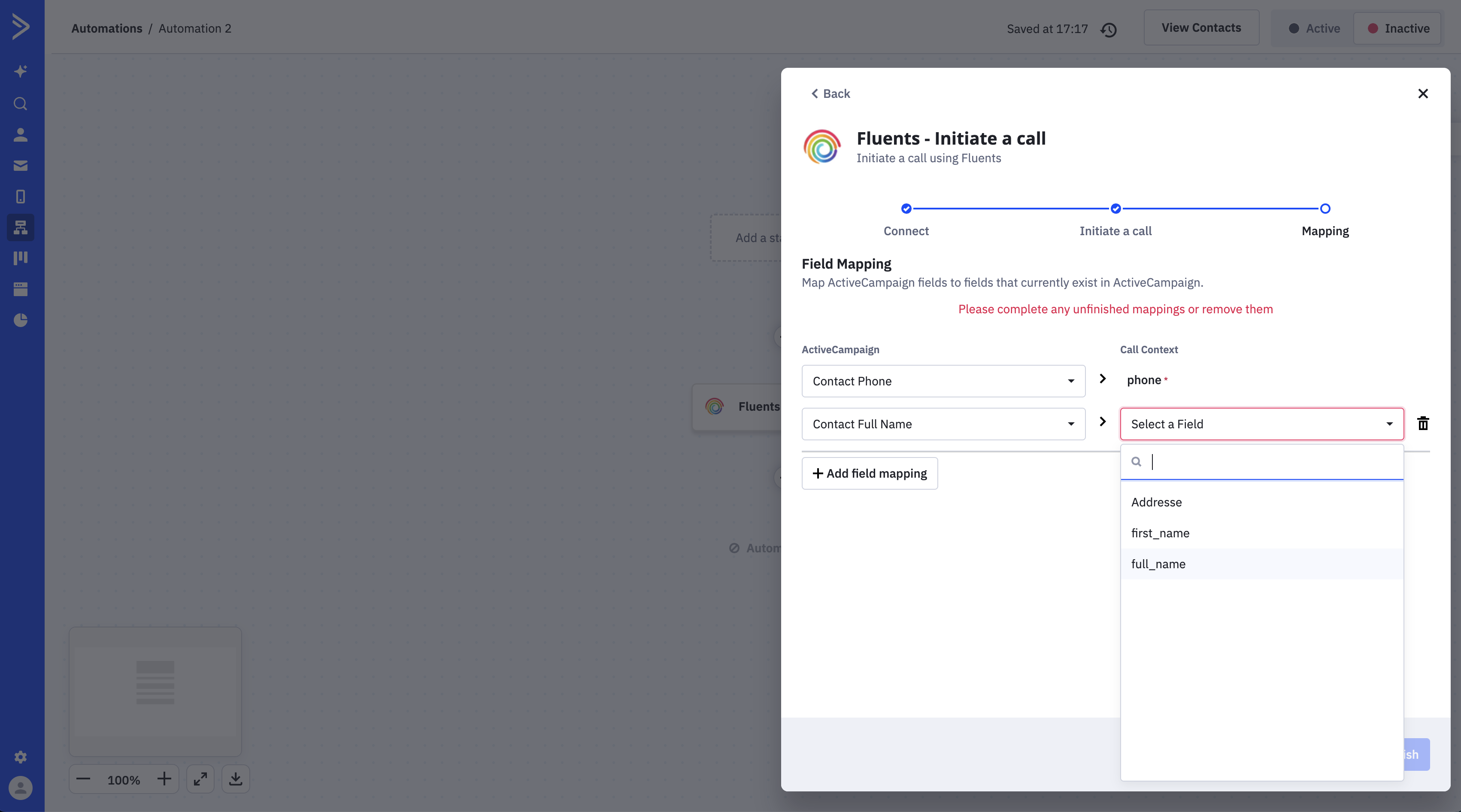Collapse the Select a Field dropdown
The height and width of the screenshot is (812, 1461).
[1261, 424]
